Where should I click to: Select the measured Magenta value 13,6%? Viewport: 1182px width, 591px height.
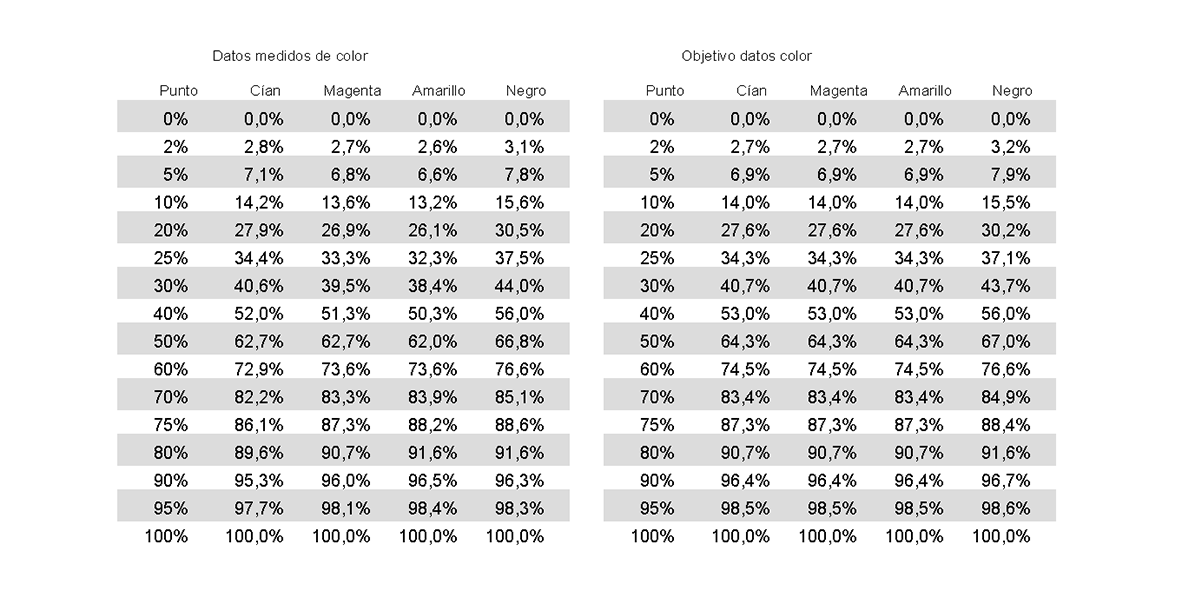[345, 202]
